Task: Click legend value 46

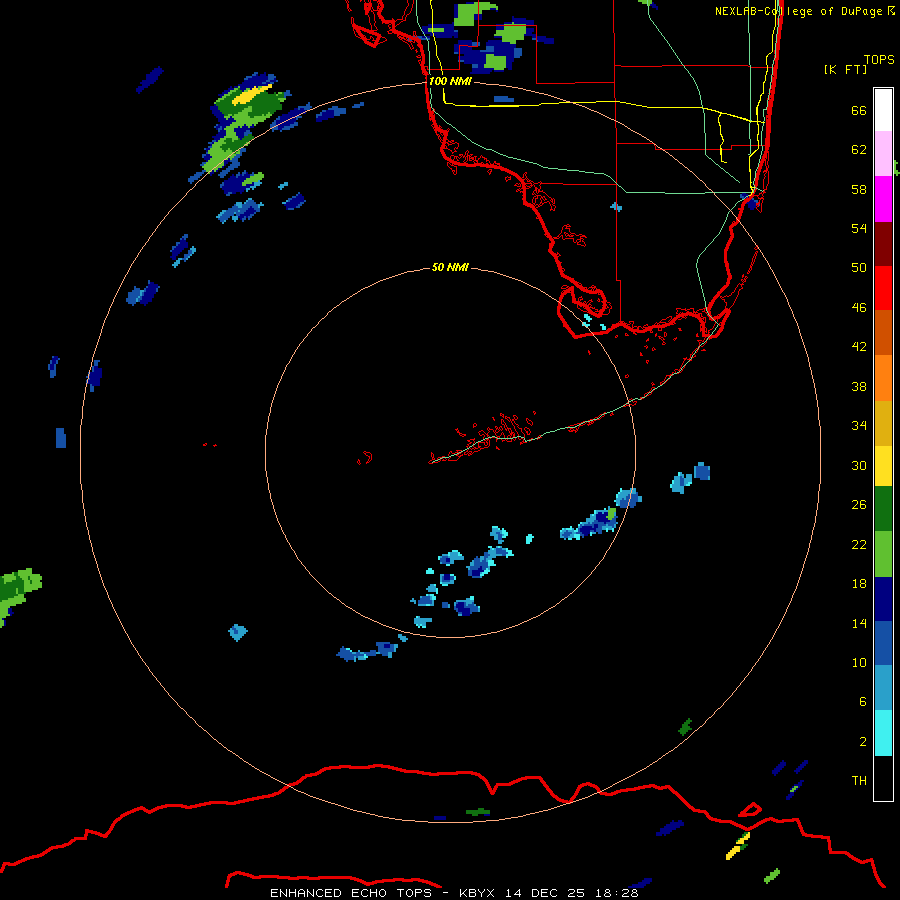Action: [859, 308]
